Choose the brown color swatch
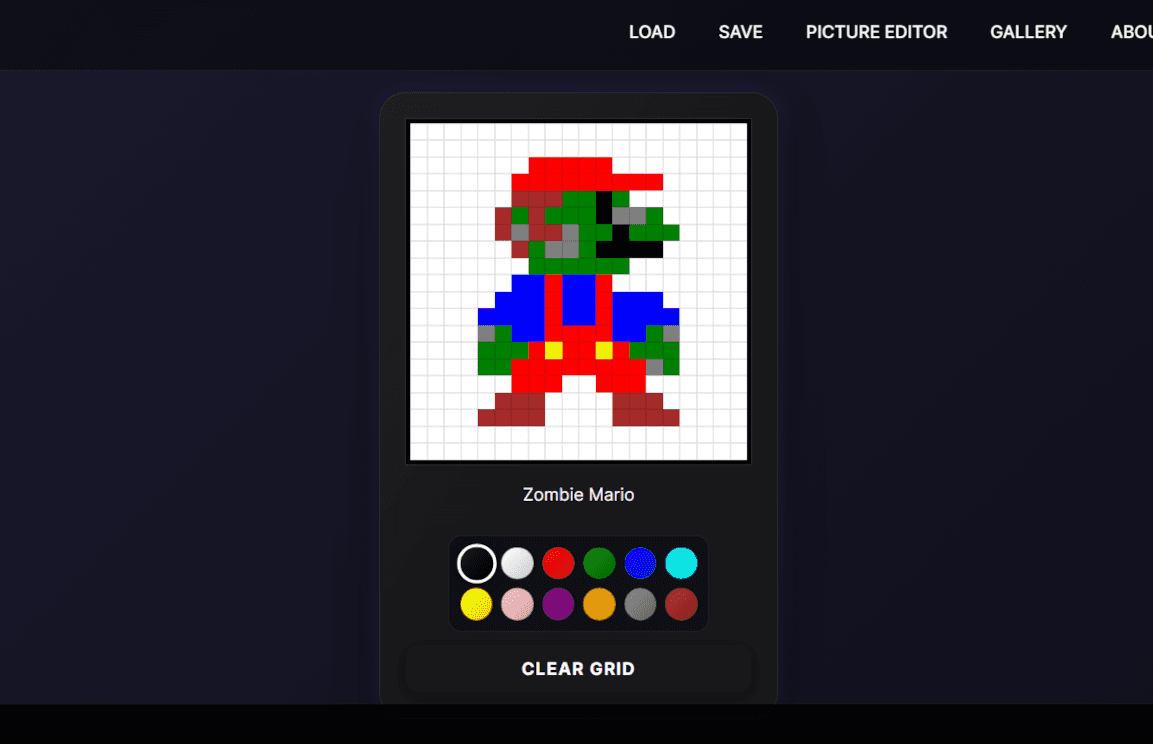 point(681,604)
